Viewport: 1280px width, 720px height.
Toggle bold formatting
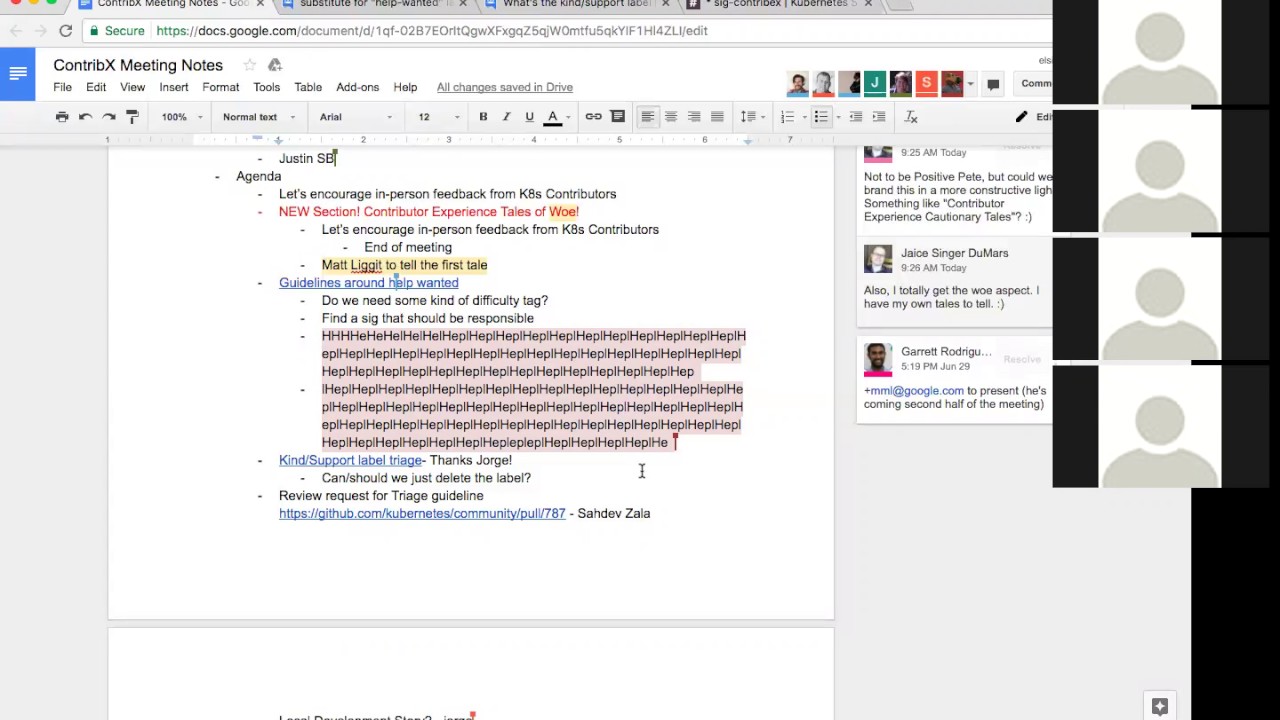(483, 117)
